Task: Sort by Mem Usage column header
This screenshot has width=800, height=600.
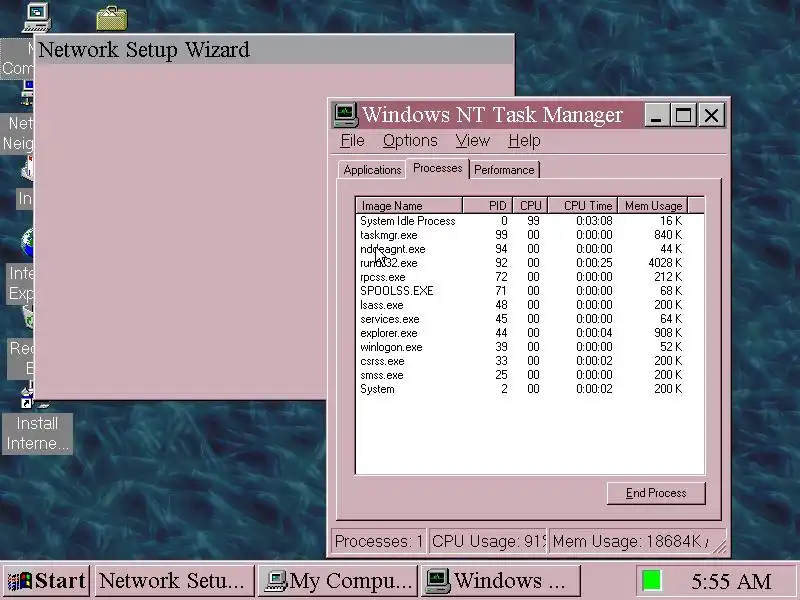Action: tap(653, 206)
